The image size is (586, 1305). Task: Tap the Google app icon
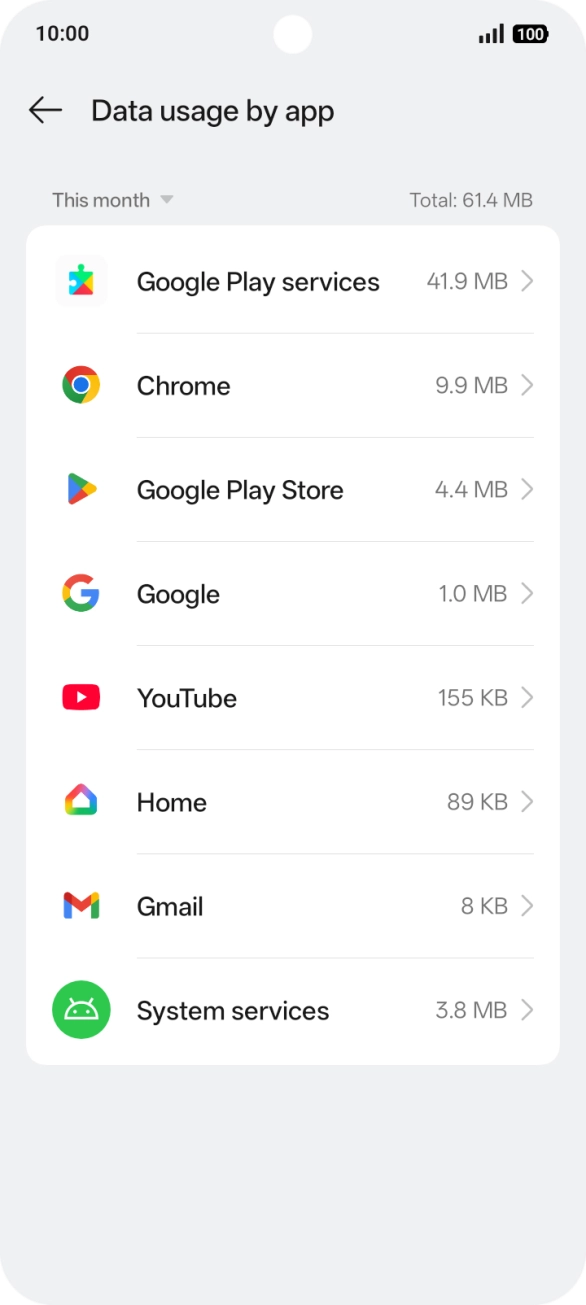click(x=81, y=593)
